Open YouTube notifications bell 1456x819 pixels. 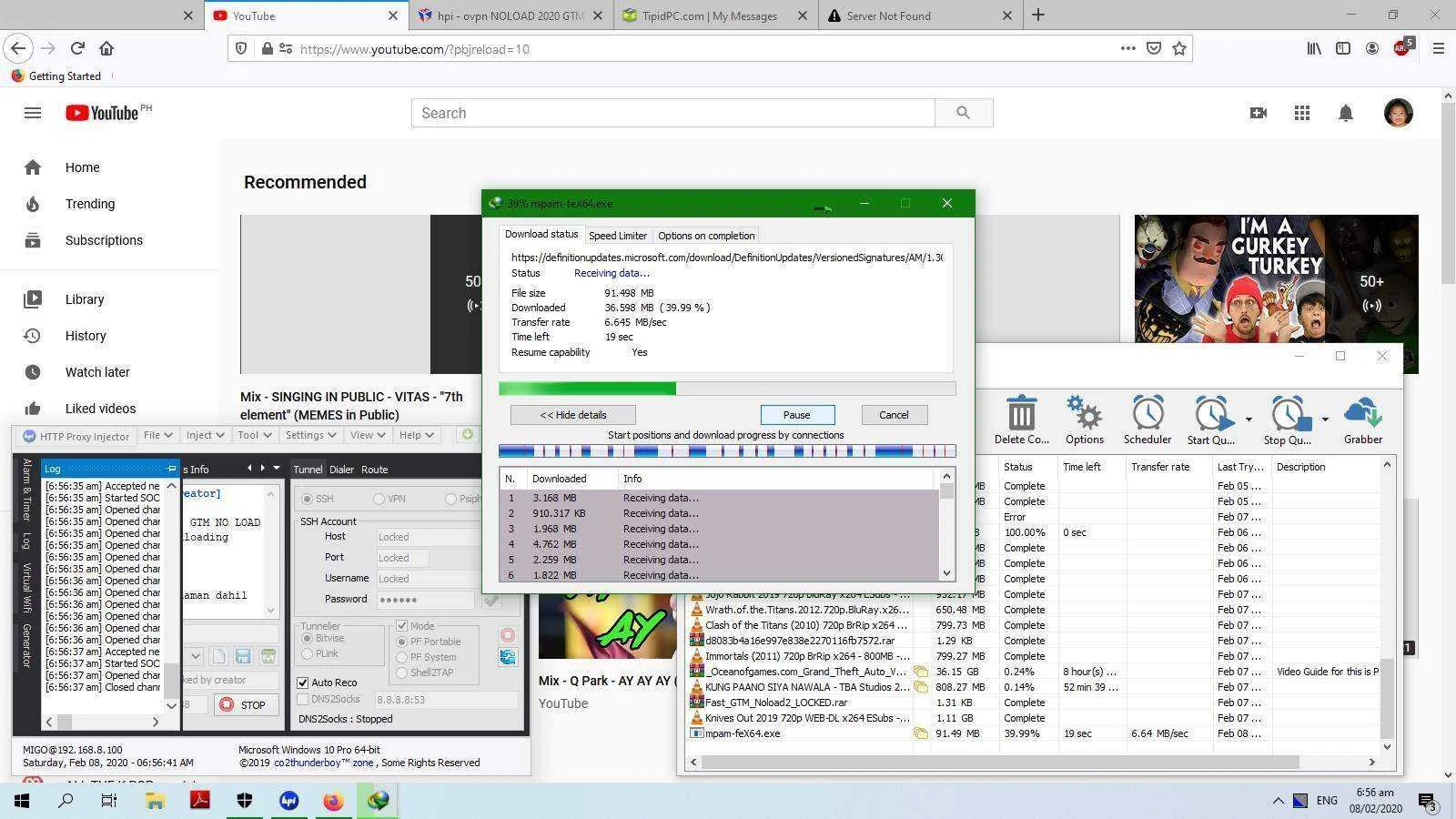coord(1346,113)
